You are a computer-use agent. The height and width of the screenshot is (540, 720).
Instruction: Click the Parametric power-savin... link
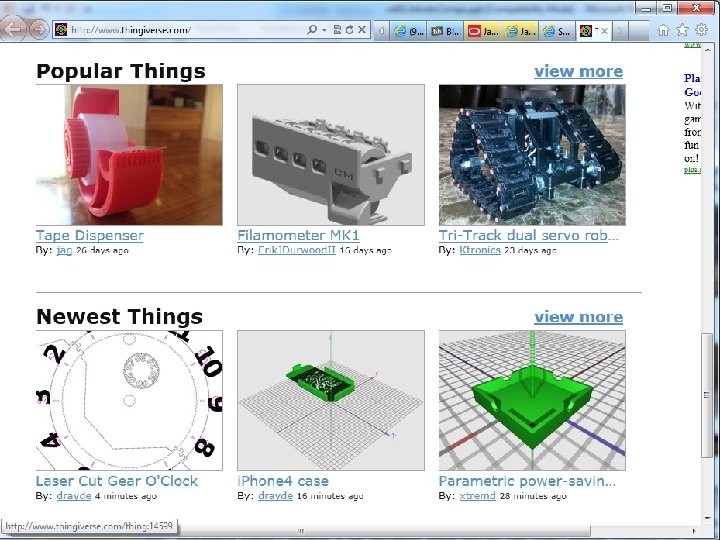pyautogui.click(x=527, y=481)
